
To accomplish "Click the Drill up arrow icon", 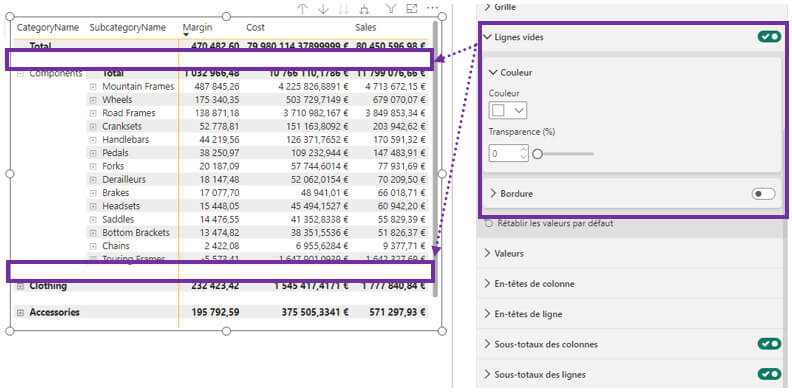I will coord(302,9).
